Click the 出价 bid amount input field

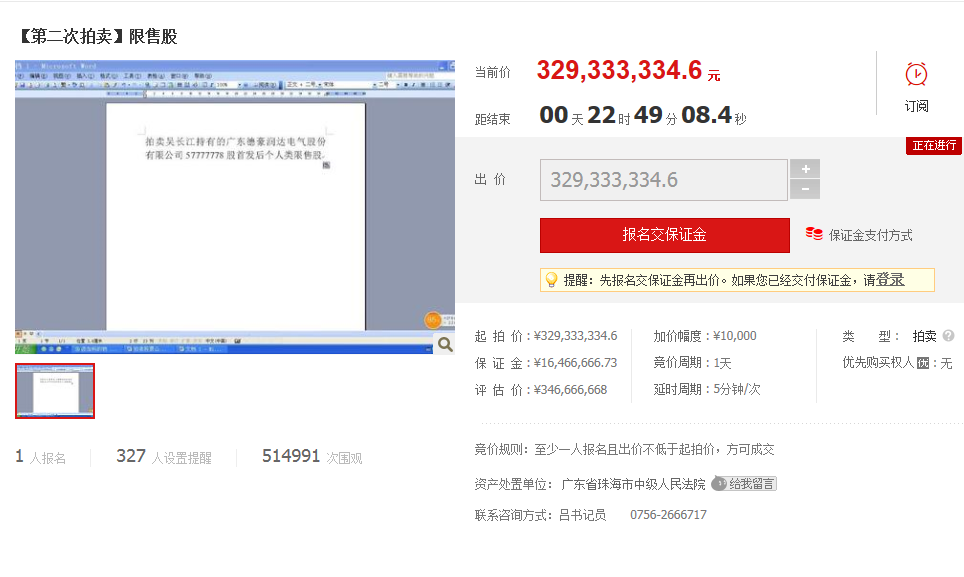(x=663, y=180)
